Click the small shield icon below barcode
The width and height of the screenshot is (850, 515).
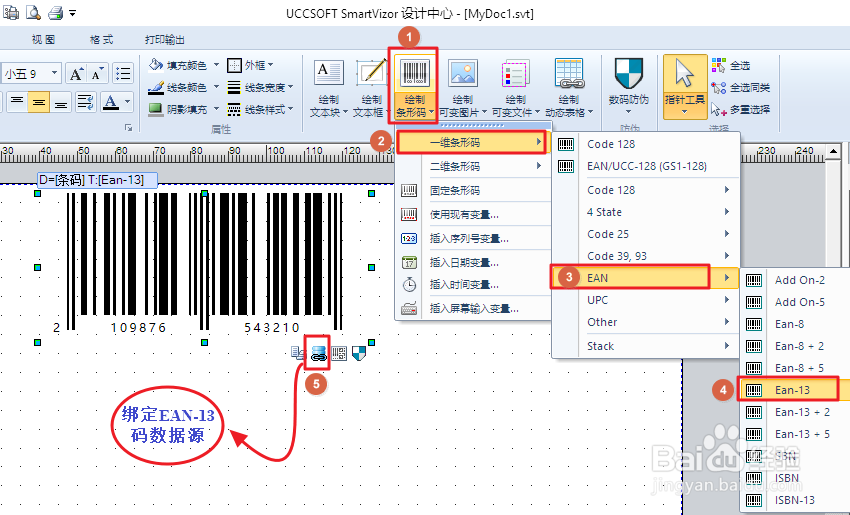(x=359, y=354)
